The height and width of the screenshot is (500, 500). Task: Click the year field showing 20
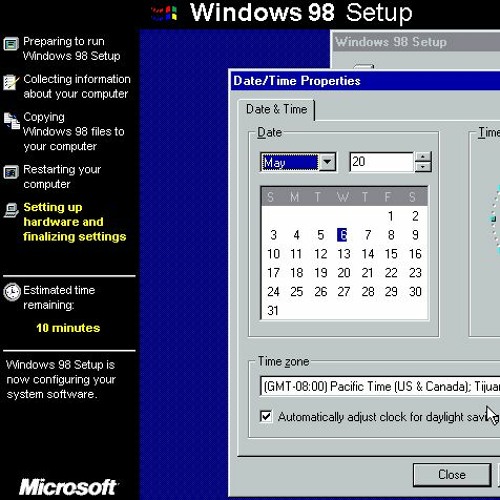click(x=382, y=162)
